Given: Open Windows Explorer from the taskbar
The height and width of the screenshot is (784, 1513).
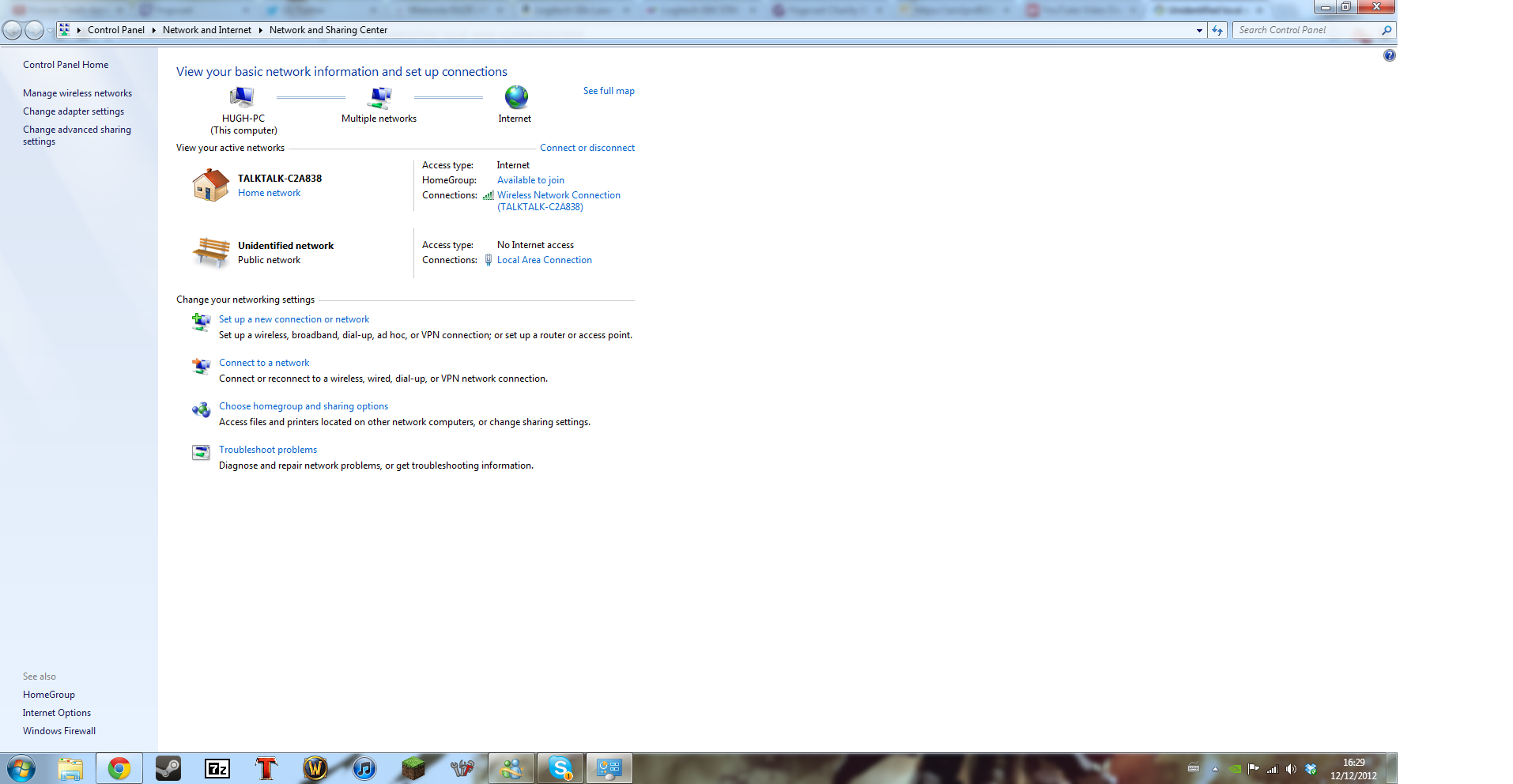Looking at the screenshot, I should 70,768.
